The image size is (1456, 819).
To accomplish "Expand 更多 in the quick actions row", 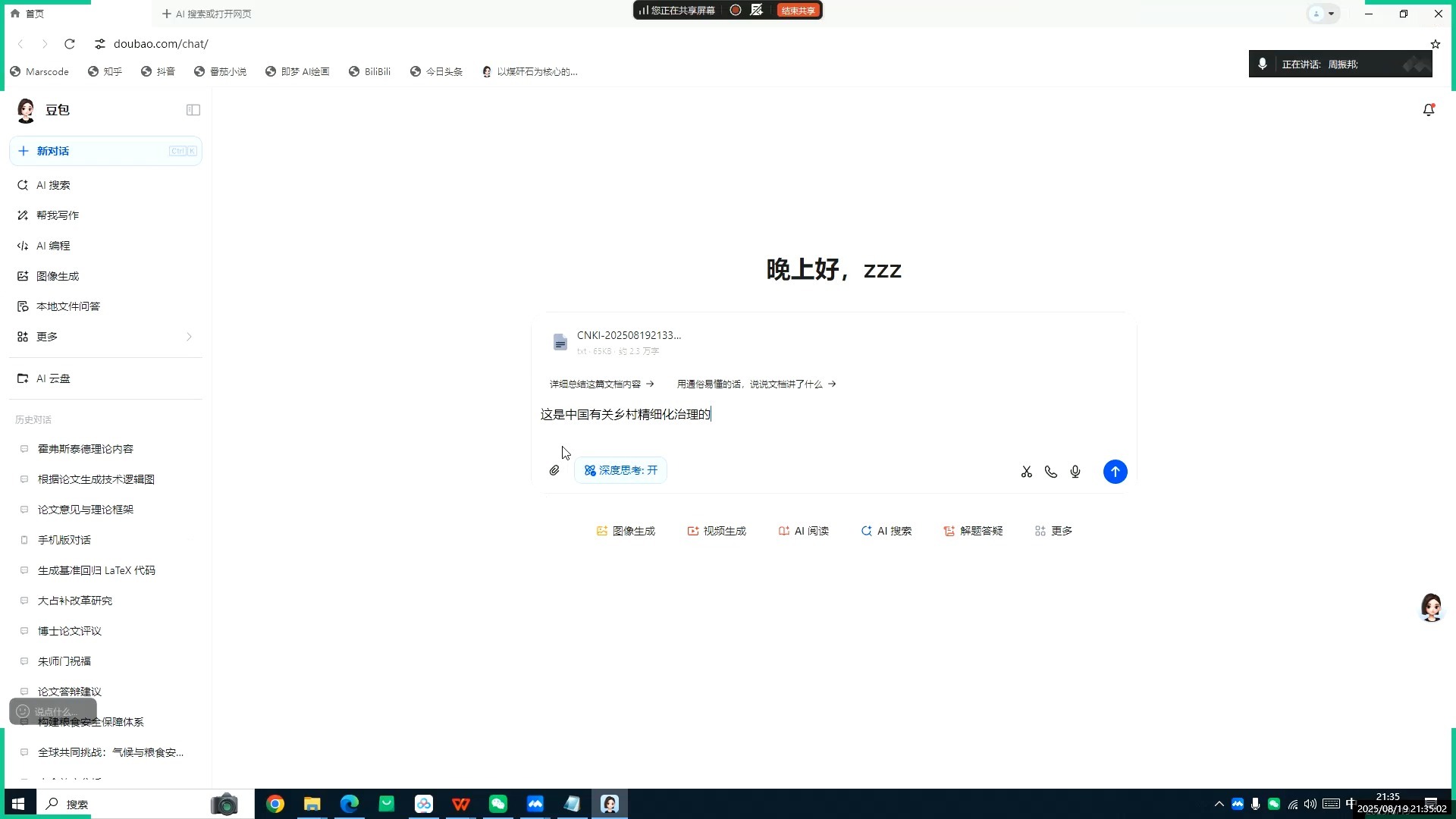I will click(1053, 531).
